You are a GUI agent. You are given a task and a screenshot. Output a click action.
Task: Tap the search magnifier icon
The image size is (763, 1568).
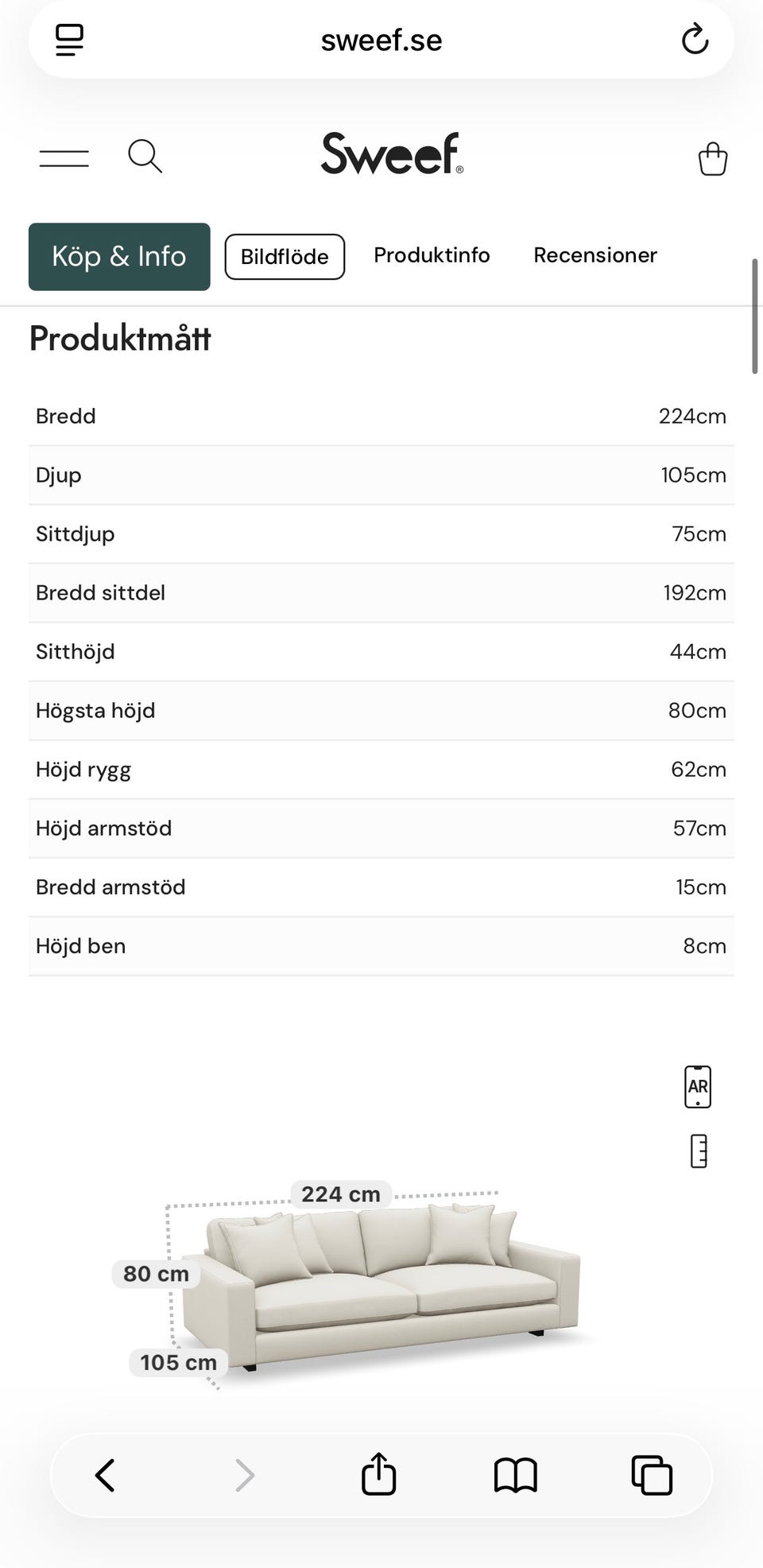click(145, 156)
